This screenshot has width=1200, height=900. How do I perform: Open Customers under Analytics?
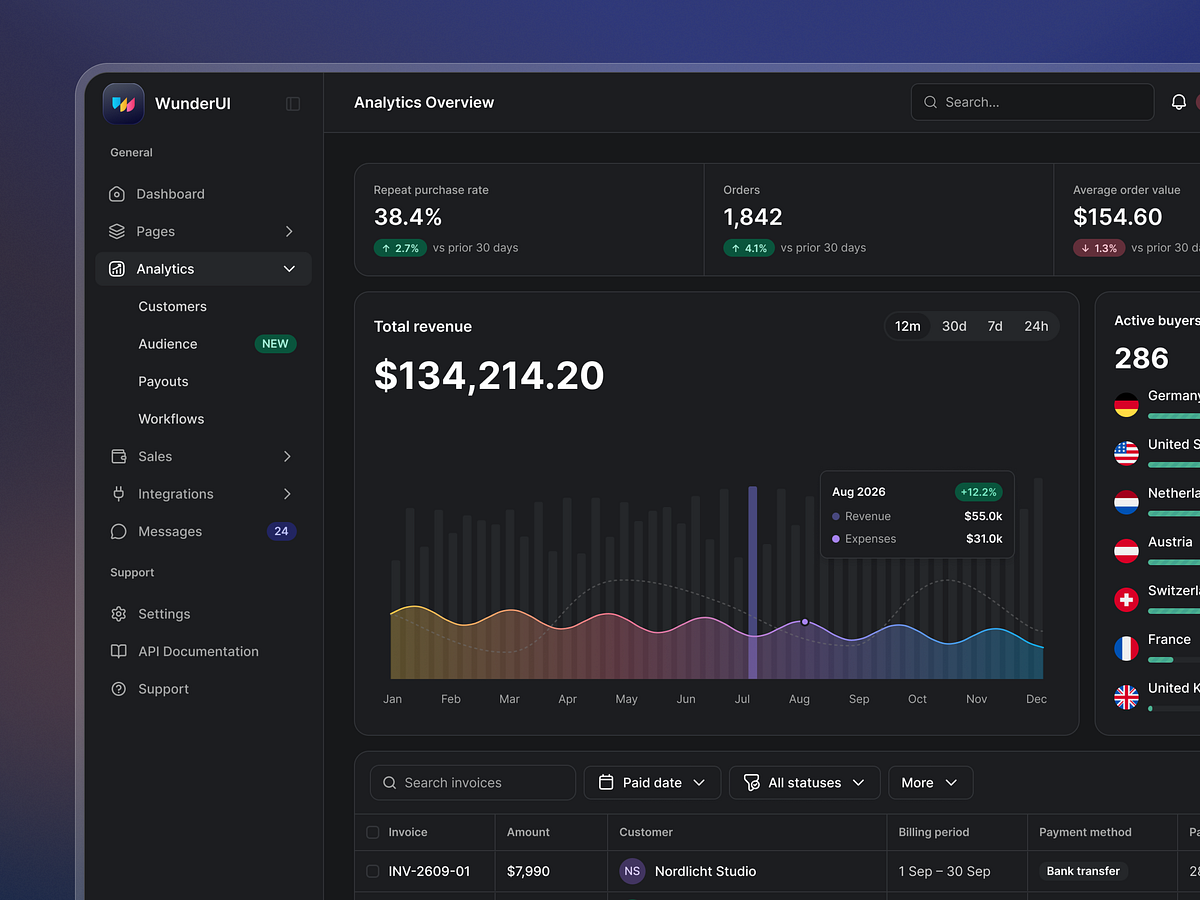pos(173,306)
